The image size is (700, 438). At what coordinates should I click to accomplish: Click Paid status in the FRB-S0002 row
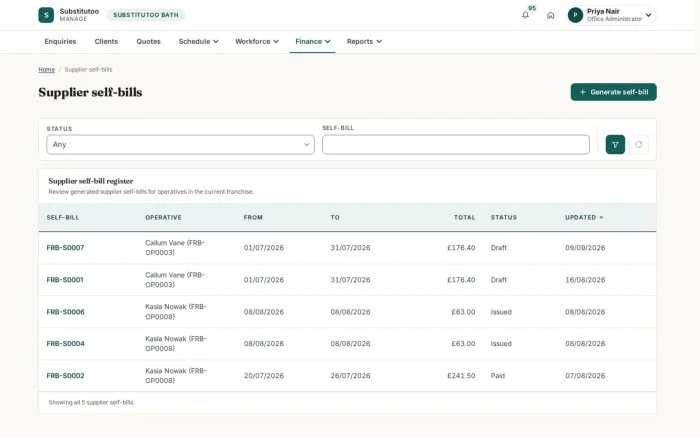(x=498, y=376)
